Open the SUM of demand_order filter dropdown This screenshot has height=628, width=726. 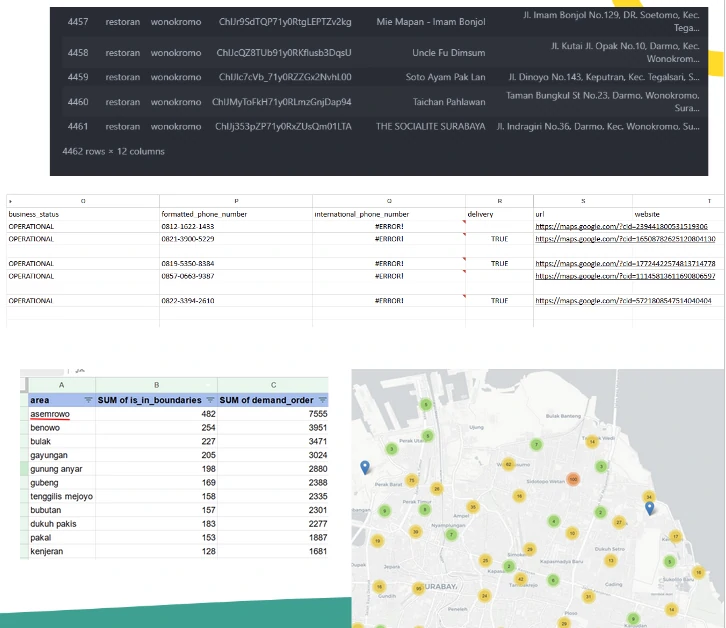click(x=321, y=400)
